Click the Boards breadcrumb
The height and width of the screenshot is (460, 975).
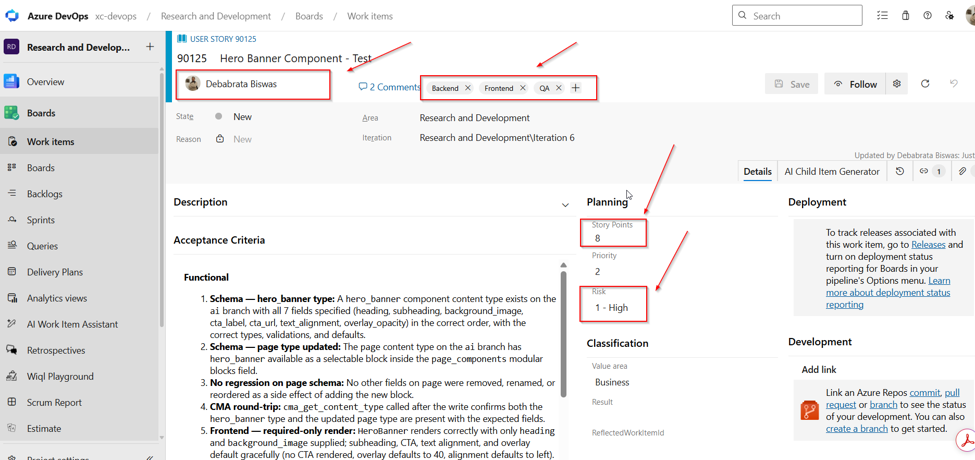(309, 16)
